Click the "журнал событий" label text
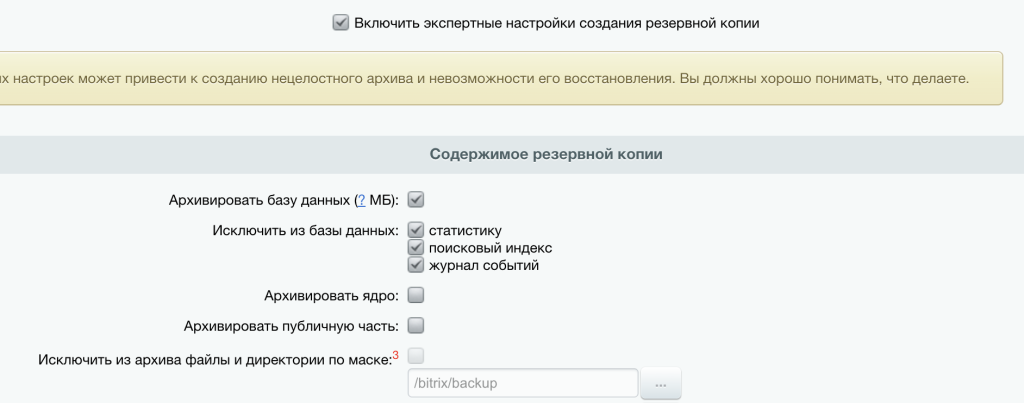1024x403 pixels. pos(484,265)
